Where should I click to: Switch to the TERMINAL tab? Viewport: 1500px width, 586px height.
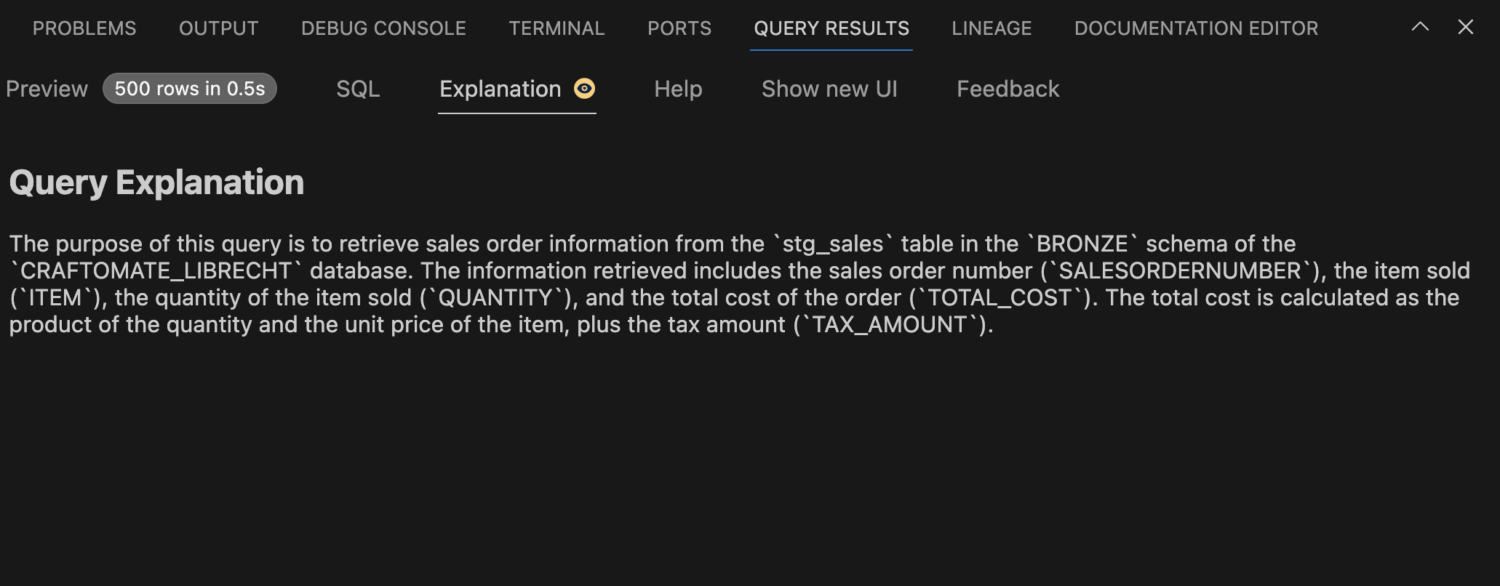click(x=557, y=28)
